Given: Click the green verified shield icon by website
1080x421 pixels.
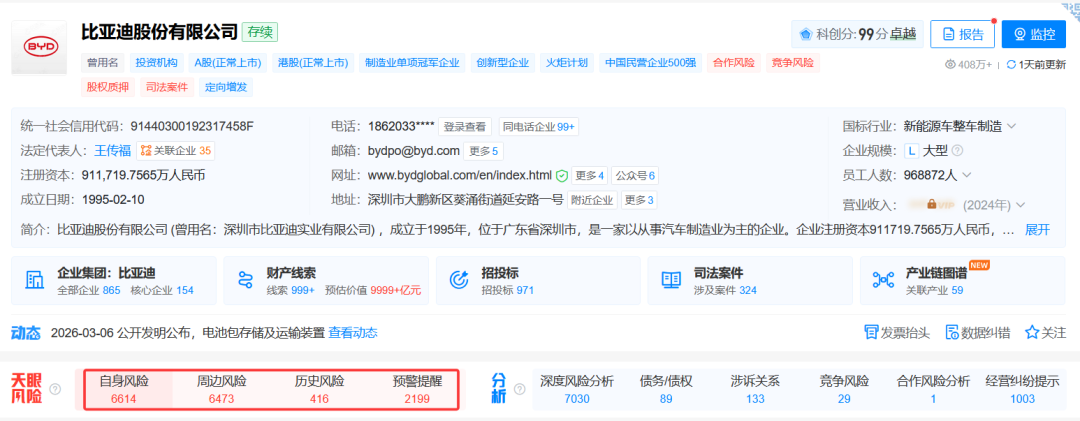Looking at the screenshot, I should coord(562,176).
